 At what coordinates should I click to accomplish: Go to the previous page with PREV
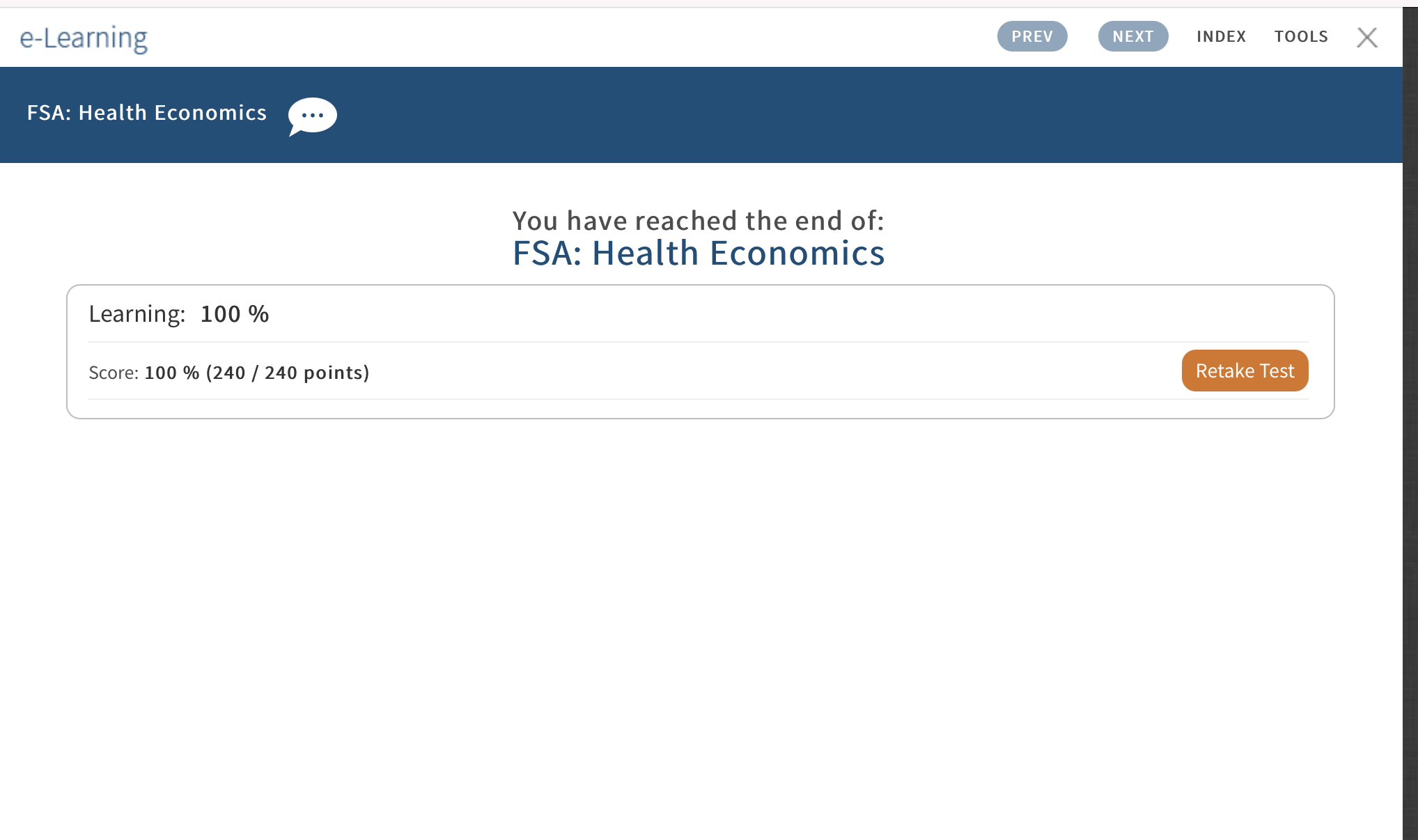(1032, 36)
